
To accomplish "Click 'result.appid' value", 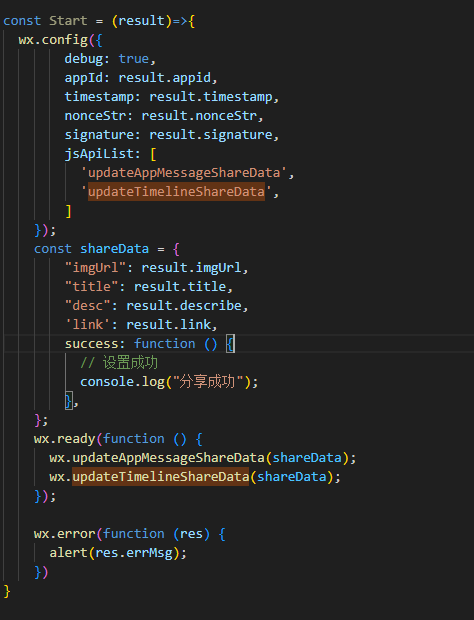I will pos(165,78).
